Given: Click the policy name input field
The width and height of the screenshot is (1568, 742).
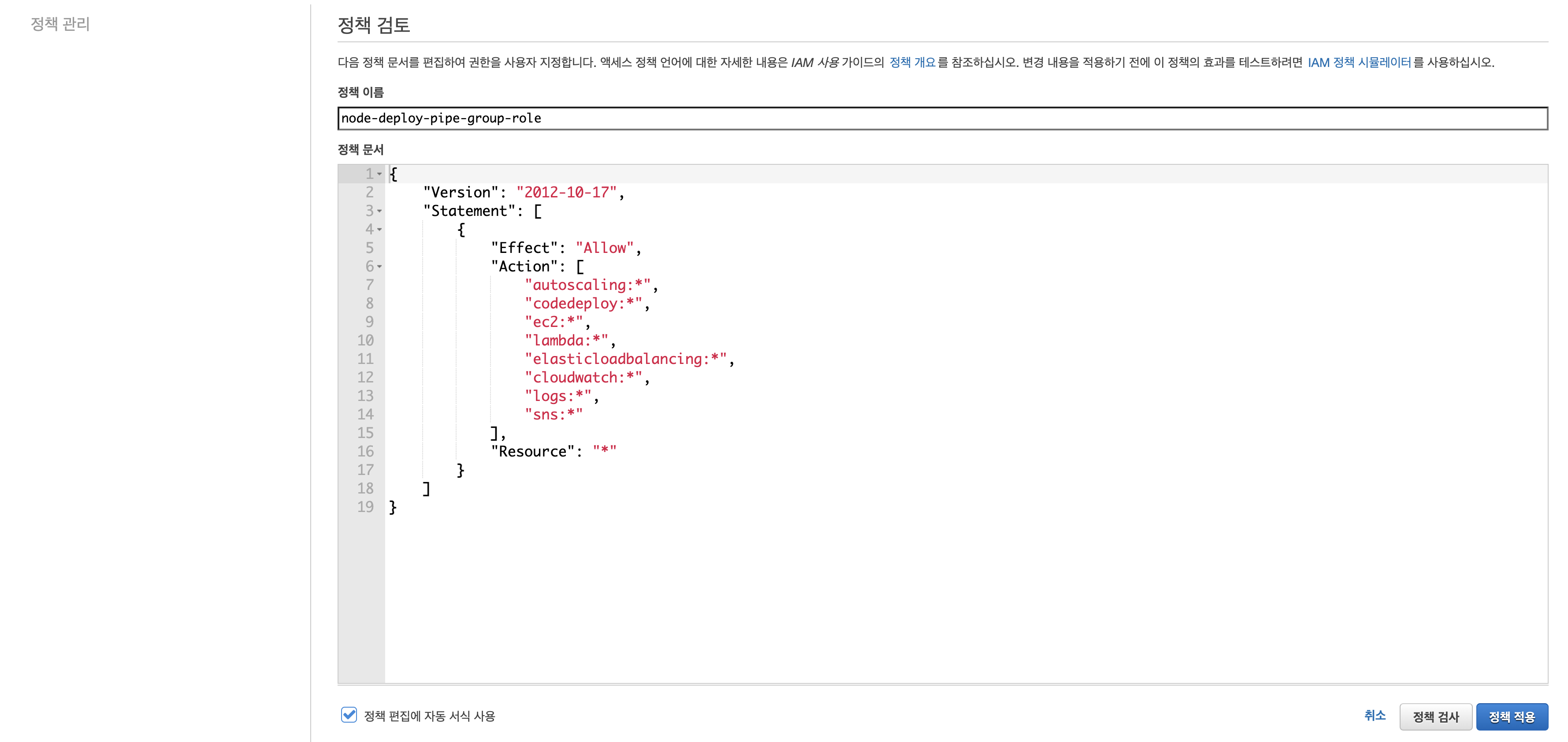Looking at the screenshot, I should click(x=942, y=118).
